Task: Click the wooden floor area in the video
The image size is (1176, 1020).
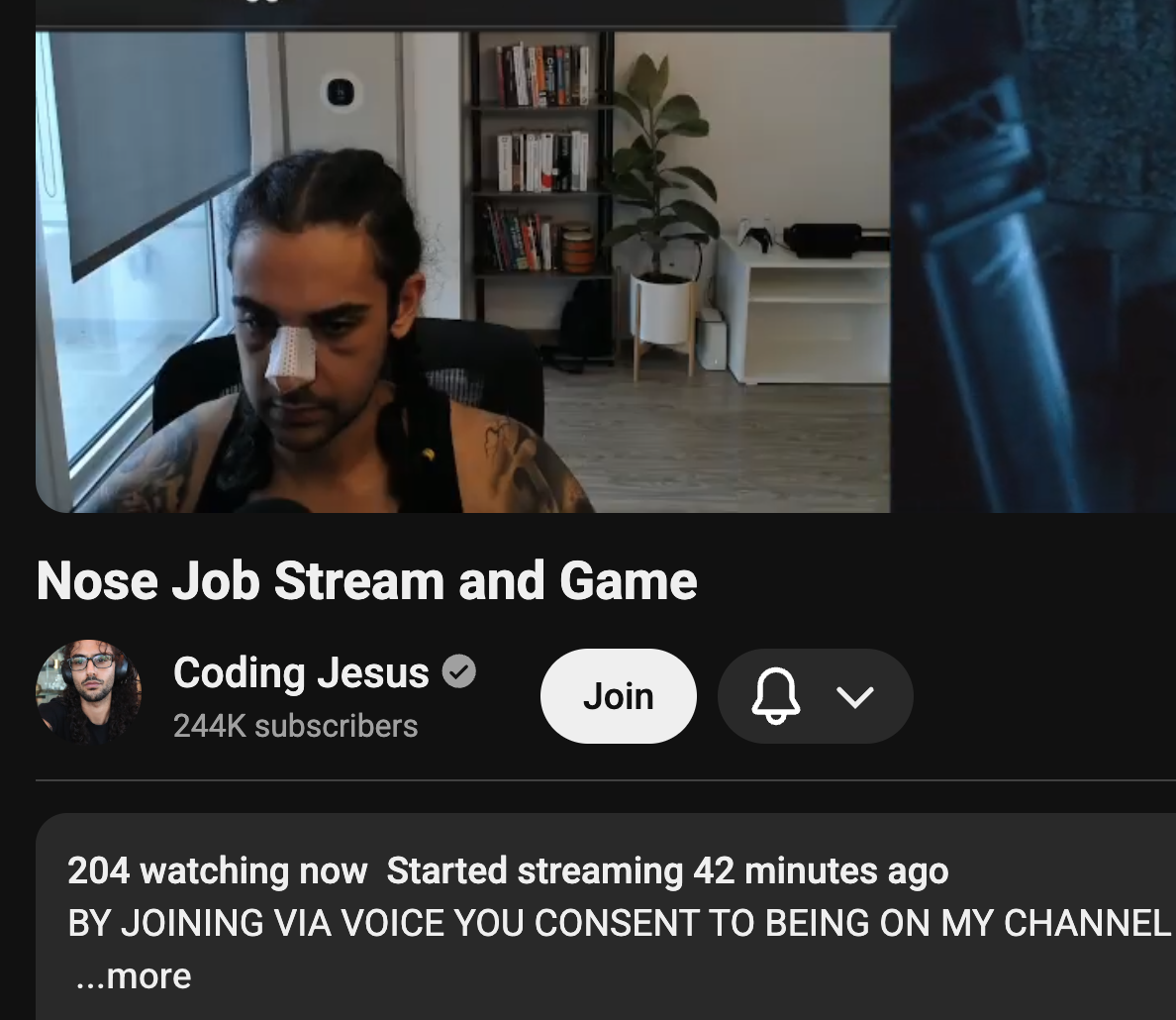Action: [720, 443]
